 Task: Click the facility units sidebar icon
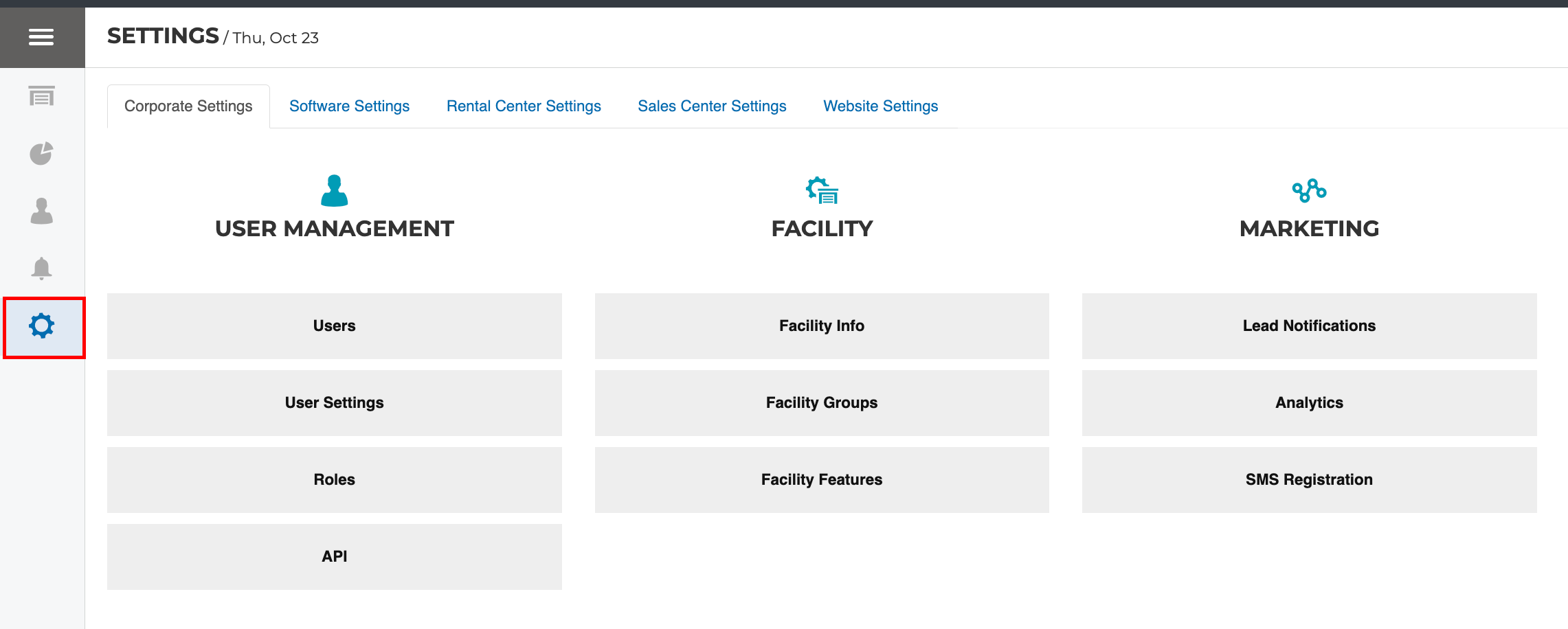tap(41, 96)
